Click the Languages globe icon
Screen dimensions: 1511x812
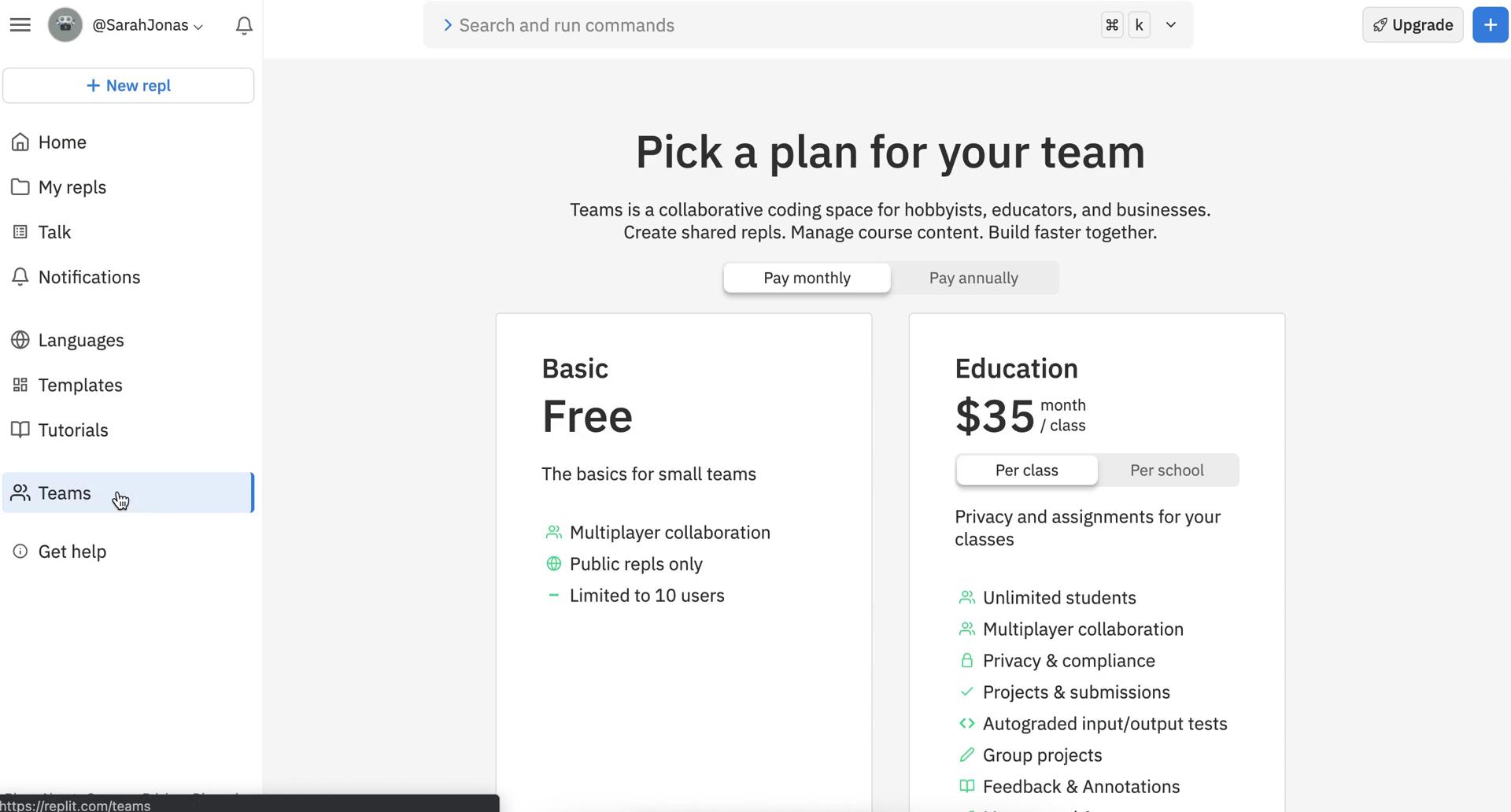20,340
